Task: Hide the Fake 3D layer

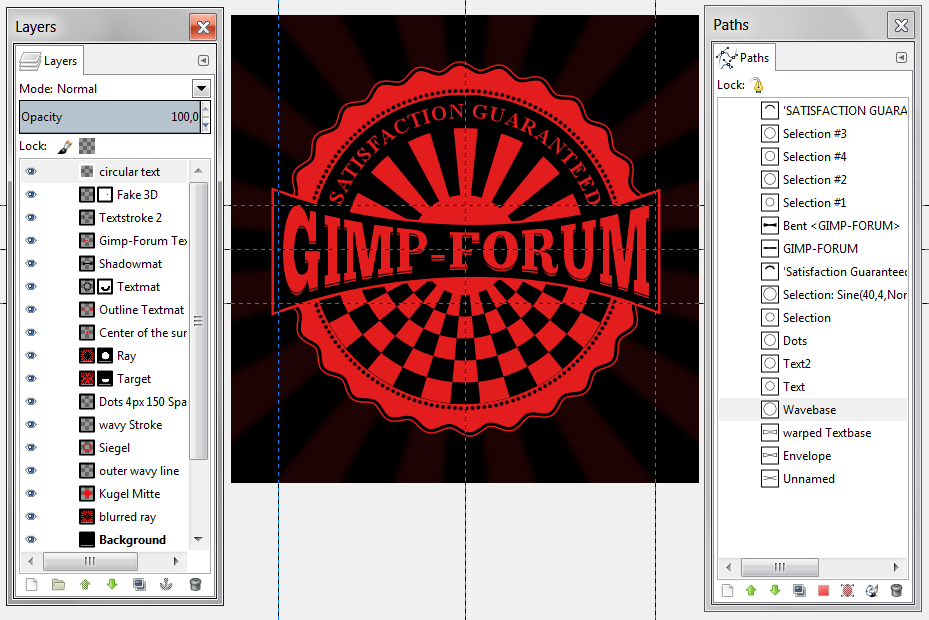Action: (31, 194)
